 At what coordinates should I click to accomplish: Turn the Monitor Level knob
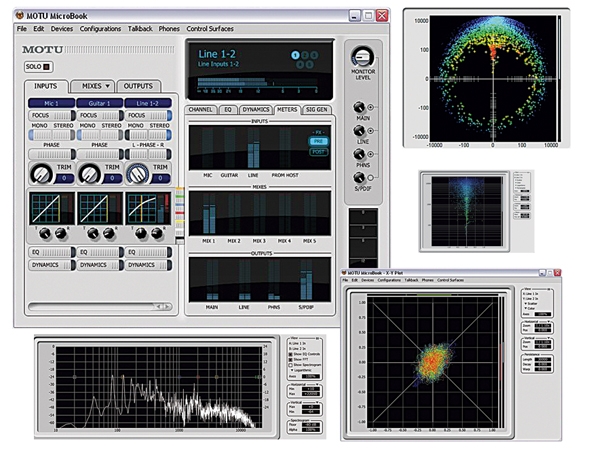point(362,57)
